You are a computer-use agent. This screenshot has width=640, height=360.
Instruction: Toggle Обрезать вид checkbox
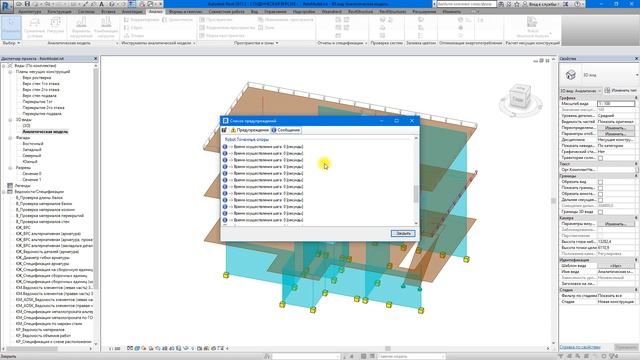click(600, 182)
